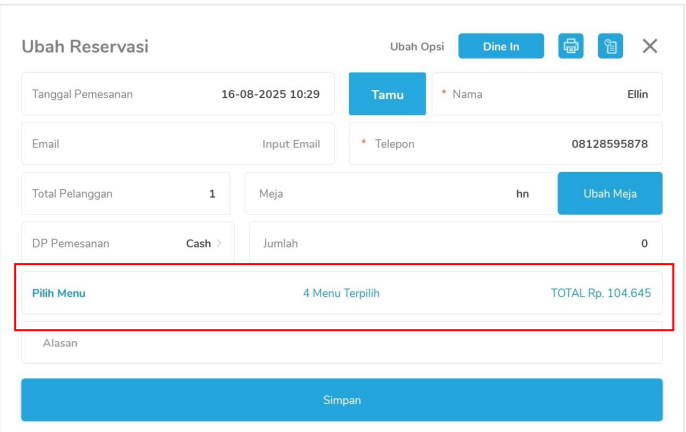Focus the Alasan reason text field
The image size is (686, 432).
point(341,344)
